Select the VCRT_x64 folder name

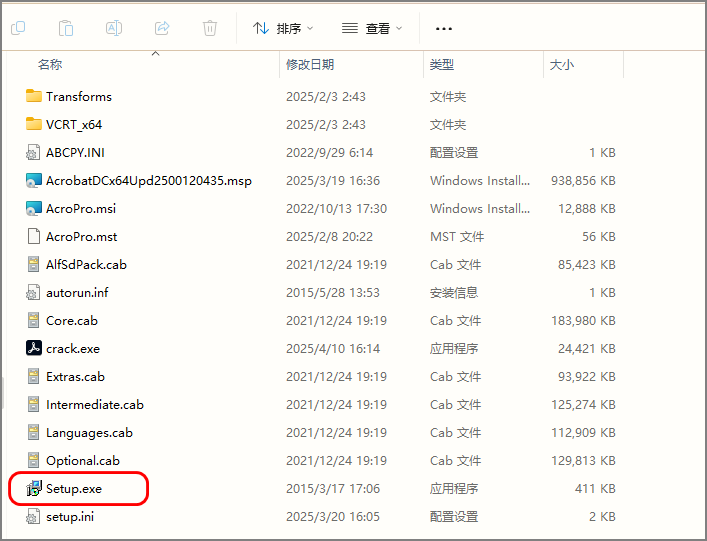[74, 124]
